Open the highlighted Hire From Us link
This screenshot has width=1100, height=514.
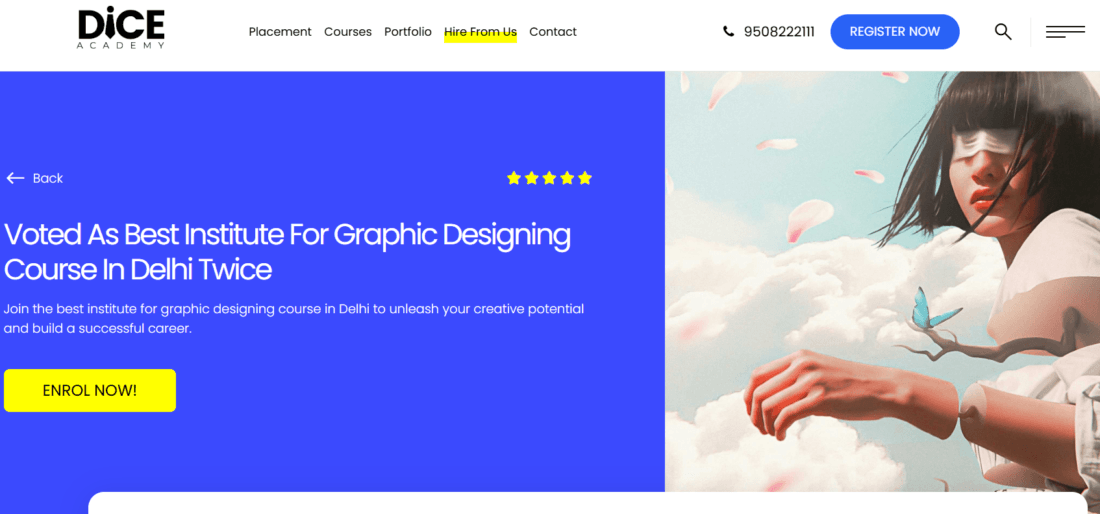[x=480, y=32]
